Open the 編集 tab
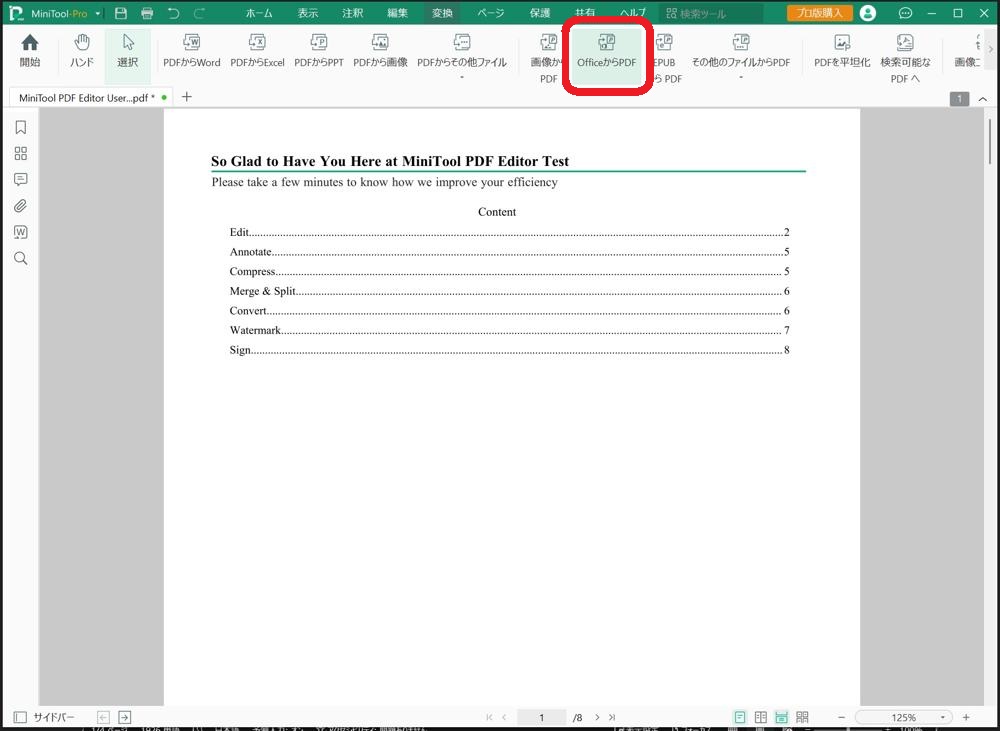This screenshot has height=731, width=1000. (x=397, y=13)
